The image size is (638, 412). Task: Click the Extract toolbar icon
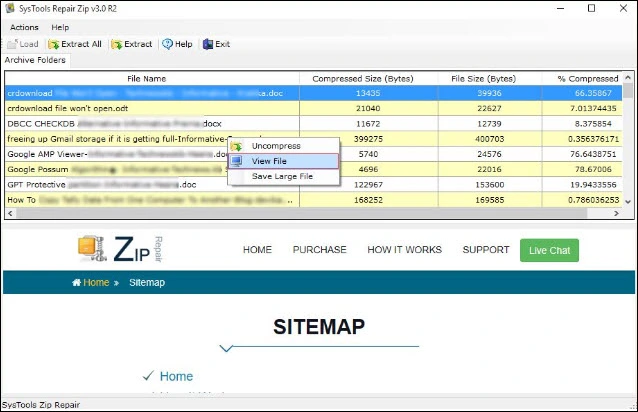(x=117, y=44)
